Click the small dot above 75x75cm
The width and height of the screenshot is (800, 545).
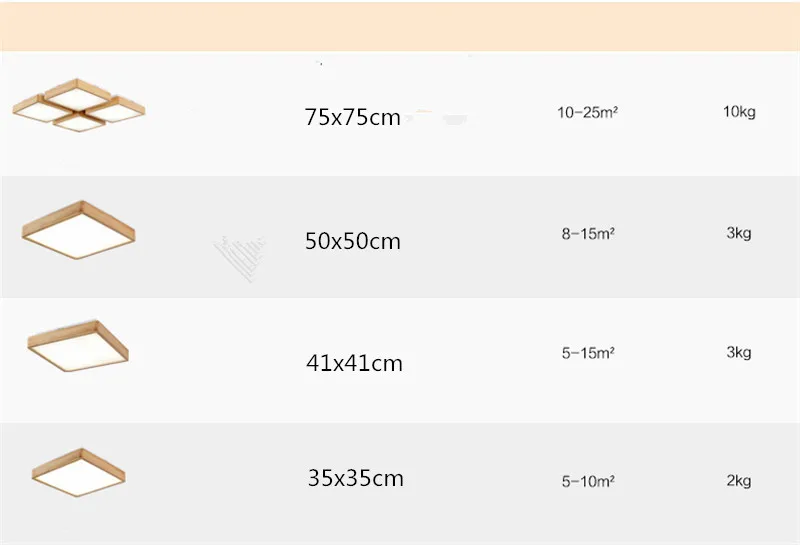[321, 63]
